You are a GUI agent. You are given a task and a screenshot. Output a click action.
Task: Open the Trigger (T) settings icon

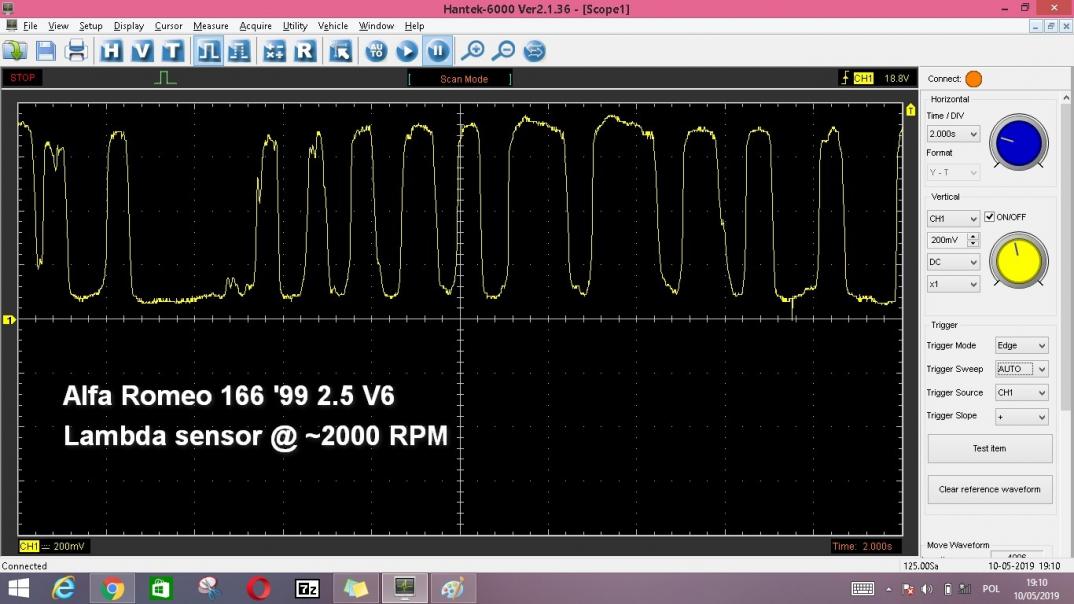tap(173, 51)
